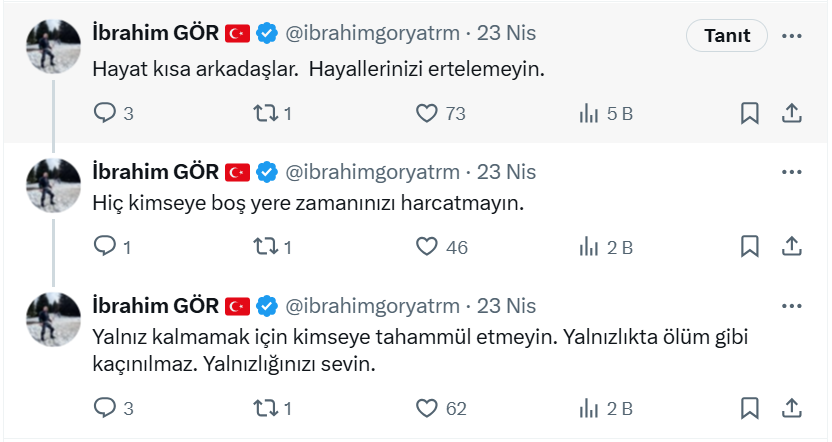832x442 pixels.
Task: View analytics for the 5 B views tweet
Action: pyautogui.click(x=590, y=113)
